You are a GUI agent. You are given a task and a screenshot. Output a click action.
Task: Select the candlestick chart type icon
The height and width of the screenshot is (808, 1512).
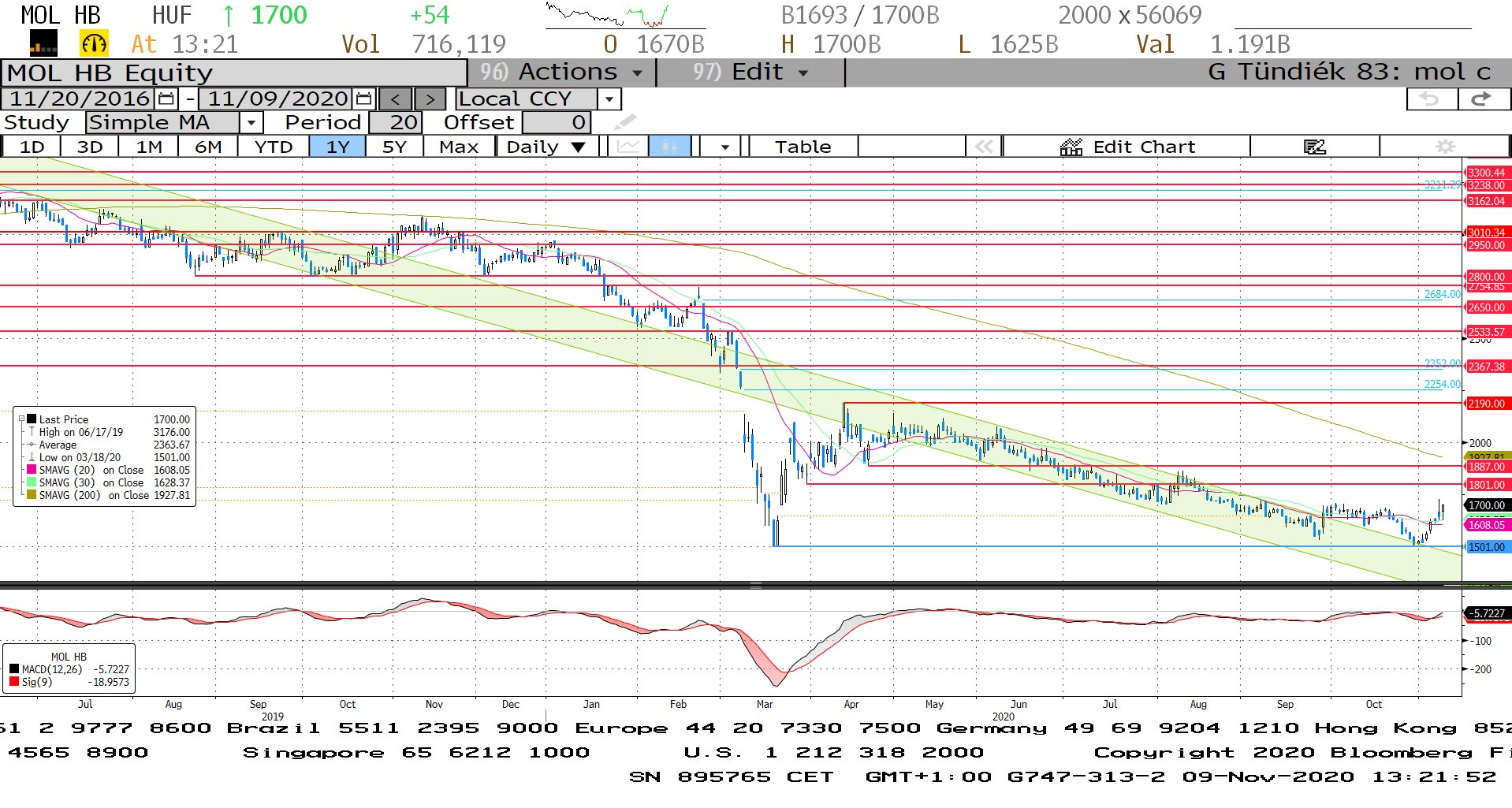[x=669, y=147]
